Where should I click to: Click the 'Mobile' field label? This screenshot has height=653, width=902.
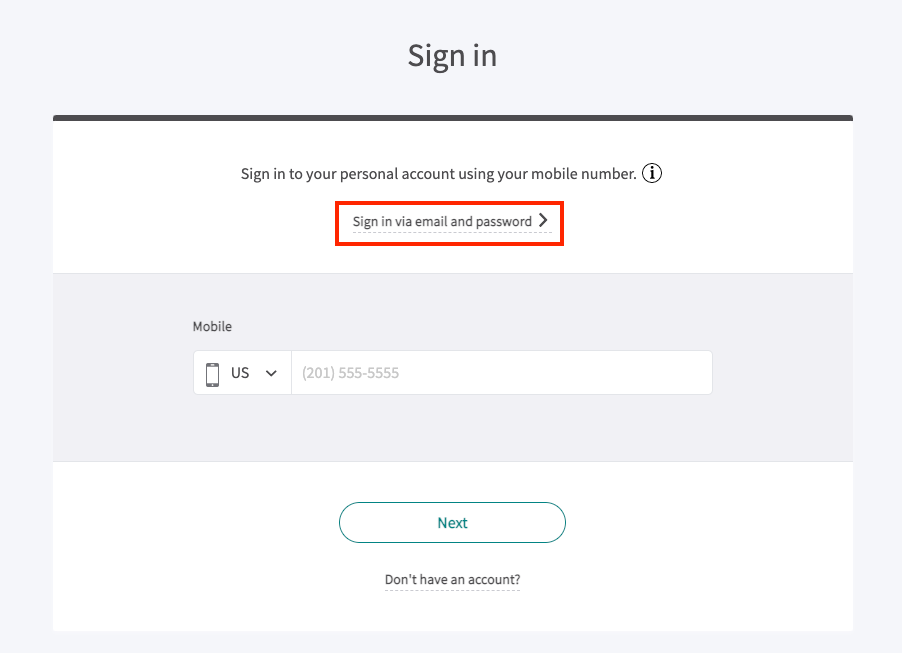[212, 326]
